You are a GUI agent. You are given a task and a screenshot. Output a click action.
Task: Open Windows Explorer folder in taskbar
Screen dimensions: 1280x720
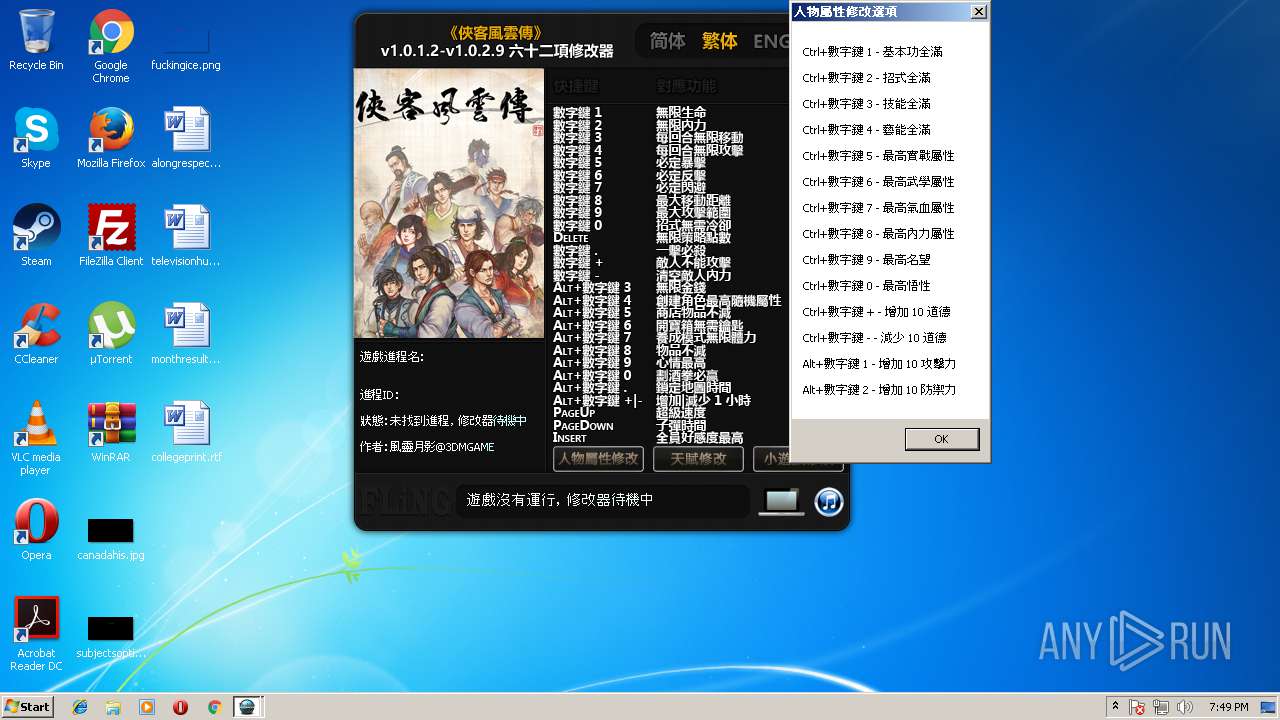113,707
